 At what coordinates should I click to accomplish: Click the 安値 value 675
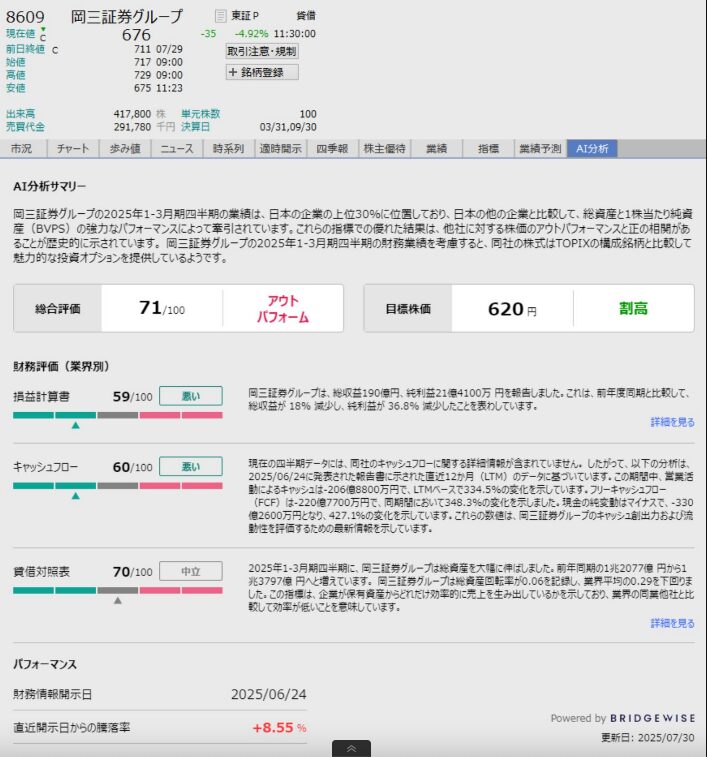point(142,88)
